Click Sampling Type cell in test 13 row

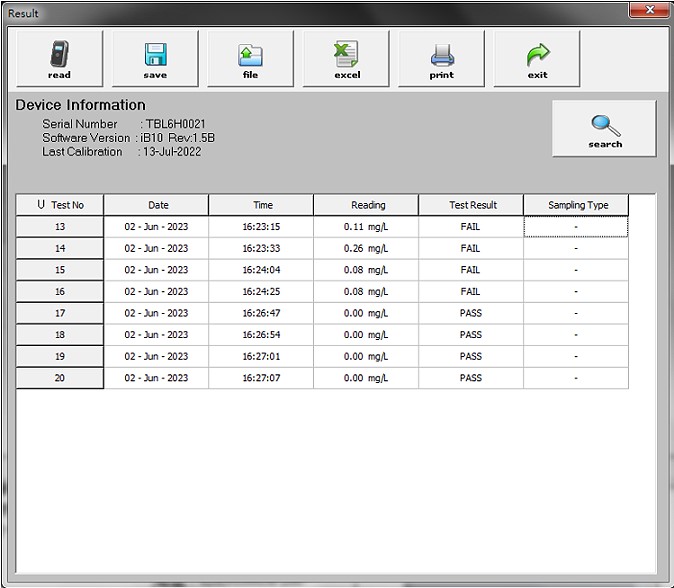click(576, 227)
